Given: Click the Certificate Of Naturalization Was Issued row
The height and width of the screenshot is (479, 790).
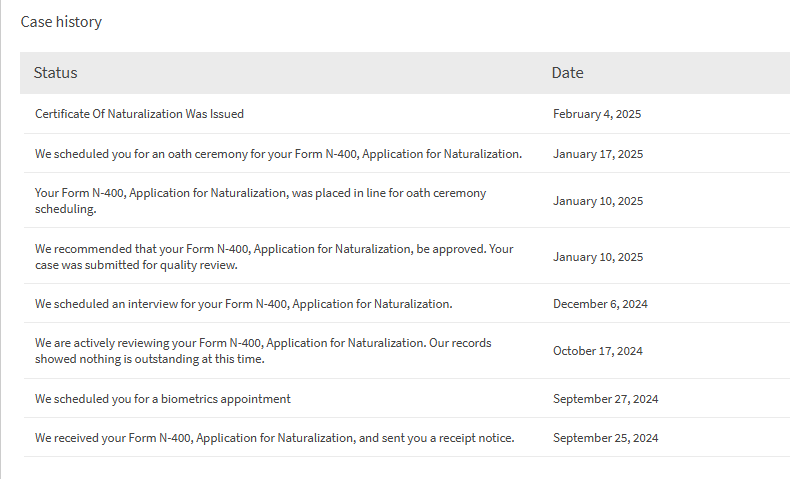Looking at the screenshot, I should 407,114.
